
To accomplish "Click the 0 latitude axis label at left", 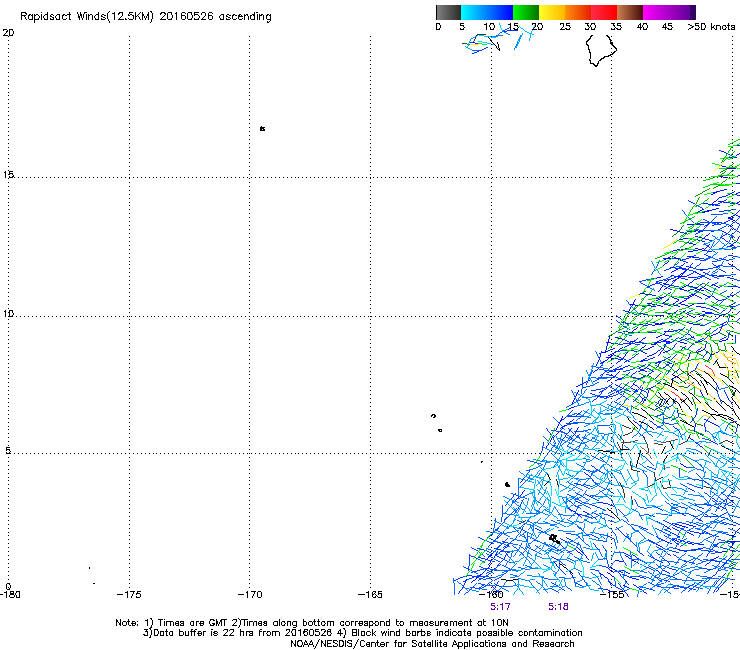I will tap(8, 587).
